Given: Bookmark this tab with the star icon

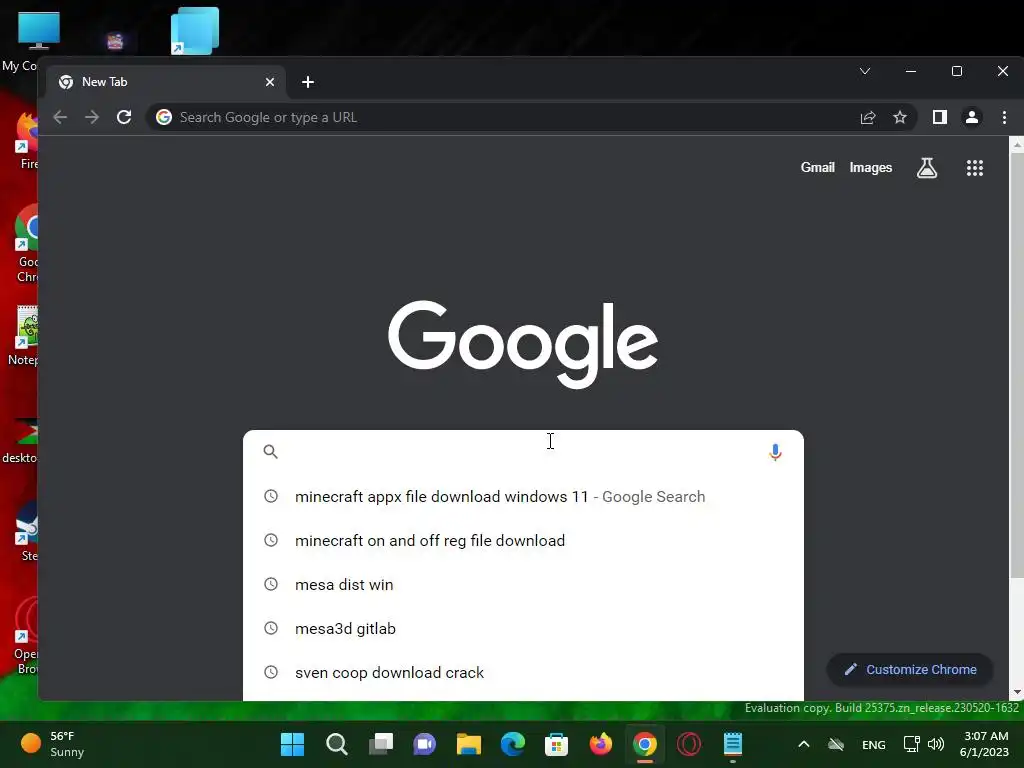Looking at the screenshot, I should (x=900, y=118).
